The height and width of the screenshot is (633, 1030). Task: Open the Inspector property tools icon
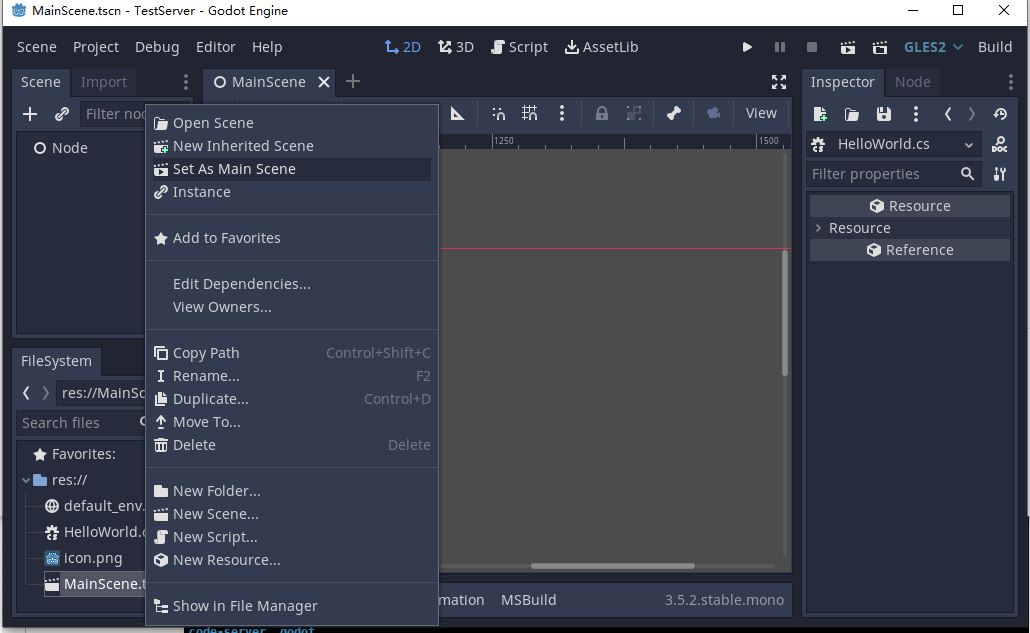click(999, 174)
